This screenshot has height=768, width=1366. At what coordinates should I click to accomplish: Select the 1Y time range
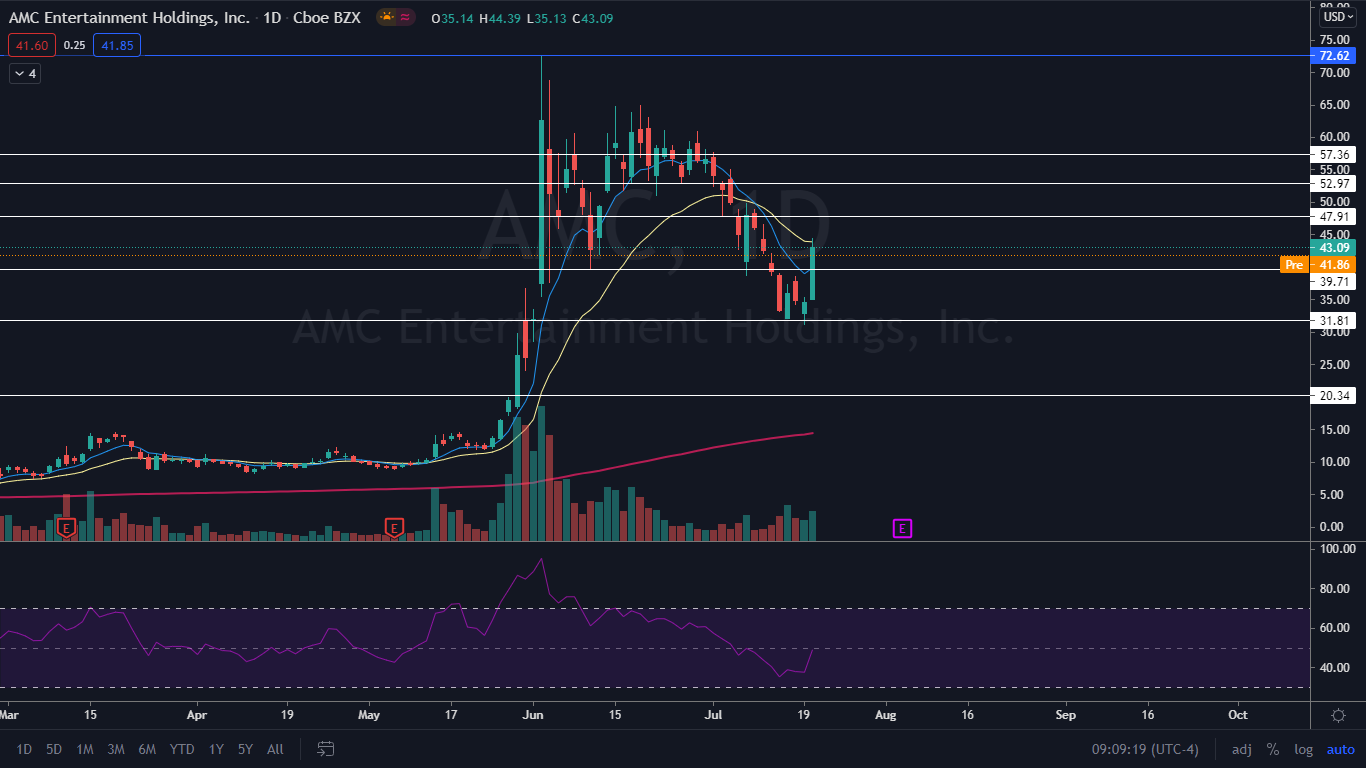216,749
